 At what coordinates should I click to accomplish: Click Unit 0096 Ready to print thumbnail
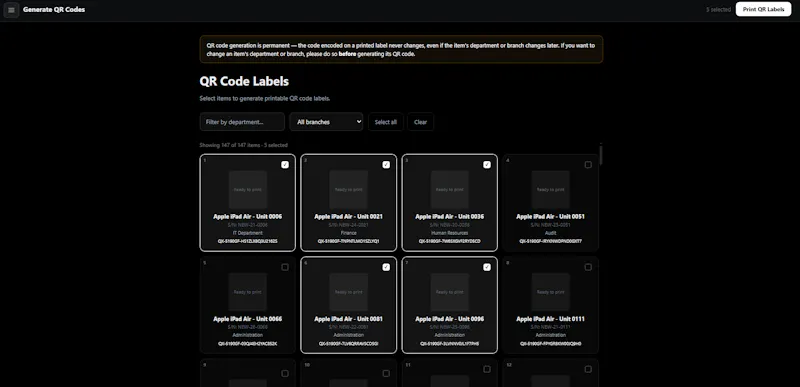pos(449,292)
